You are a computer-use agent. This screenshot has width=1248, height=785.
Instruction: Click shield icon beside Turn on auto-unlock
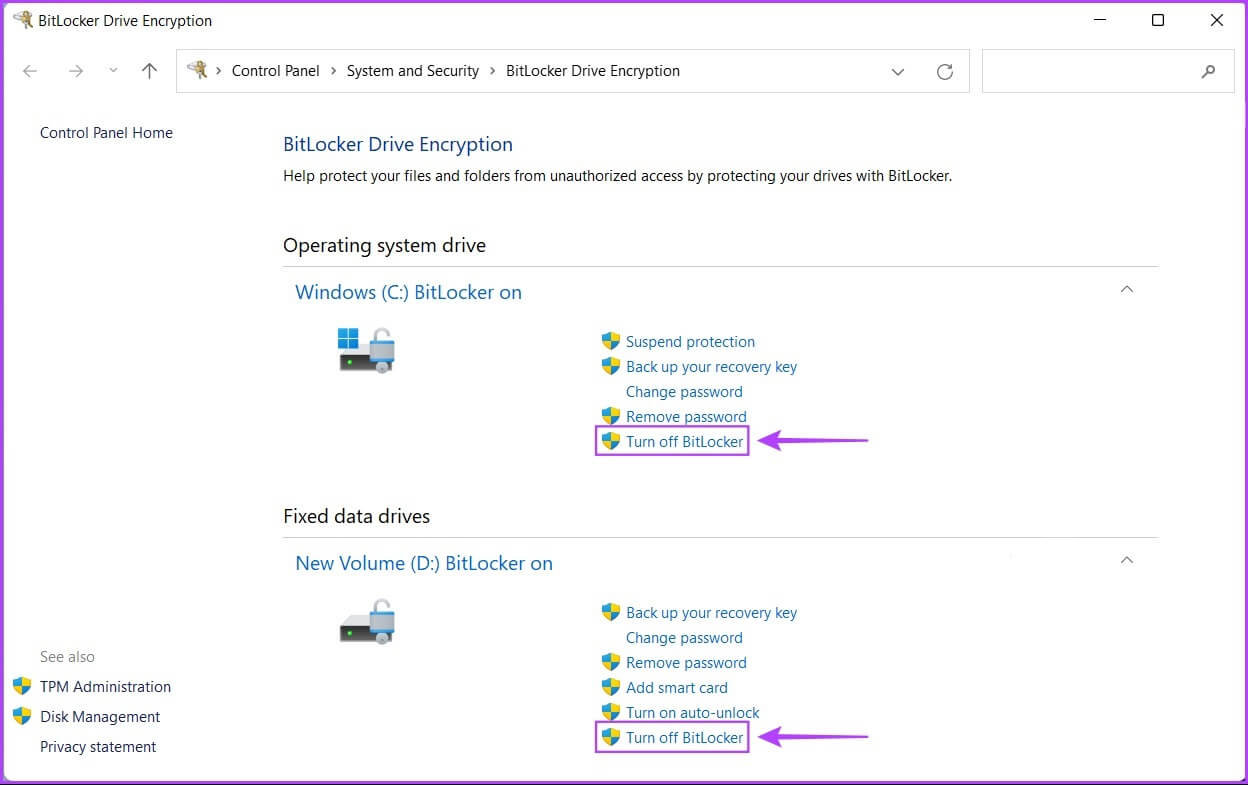[x=611, y=712]
